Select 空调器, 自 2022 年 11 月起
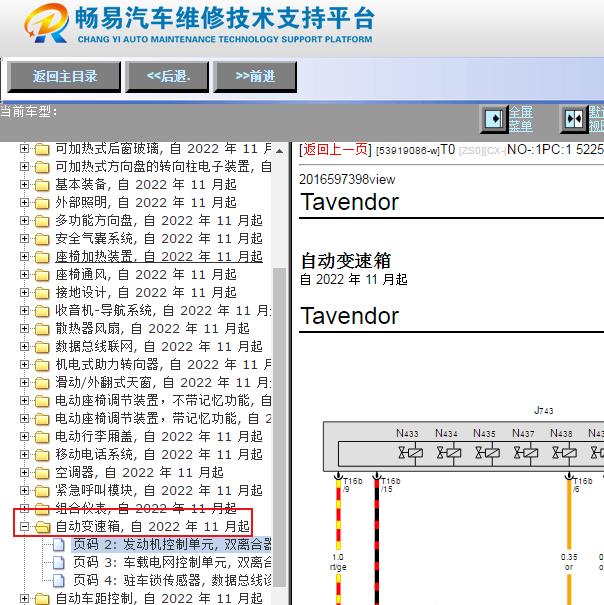The image size is (604, 605). [139, 473]
